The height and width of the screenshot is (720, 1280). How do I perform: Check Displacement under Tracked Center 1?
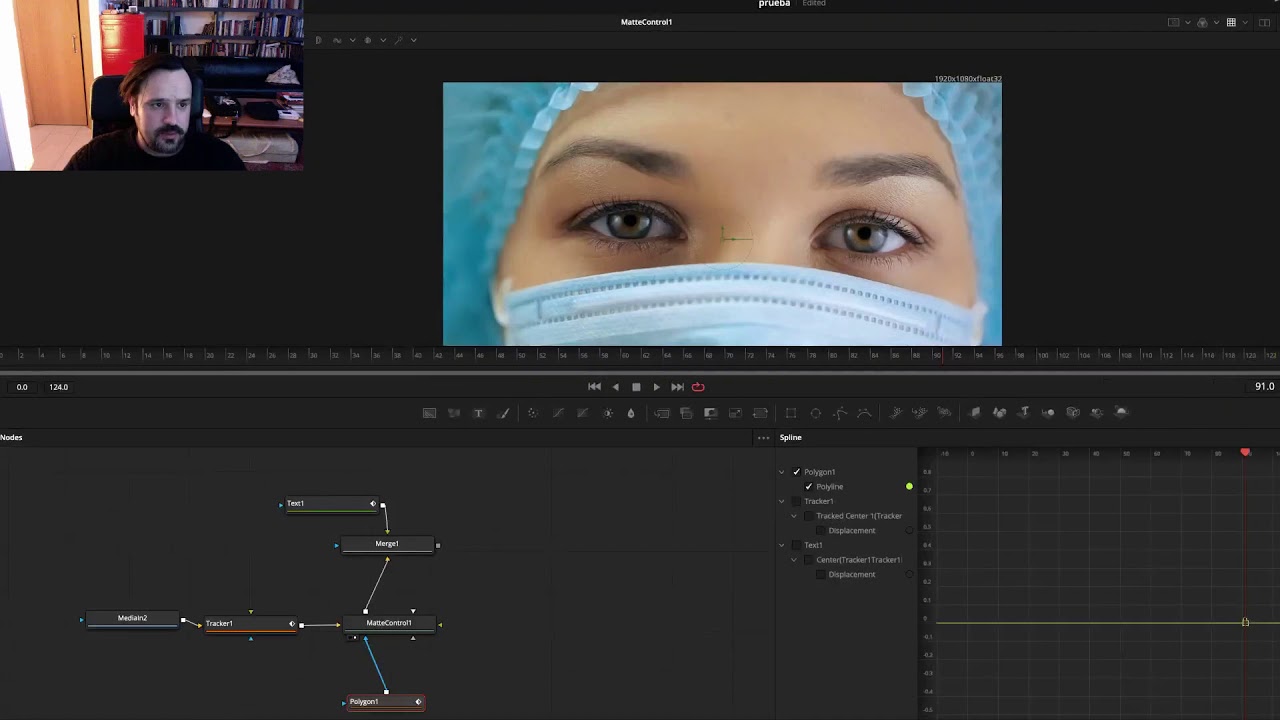pyautogui.click(x=821, y=531)
